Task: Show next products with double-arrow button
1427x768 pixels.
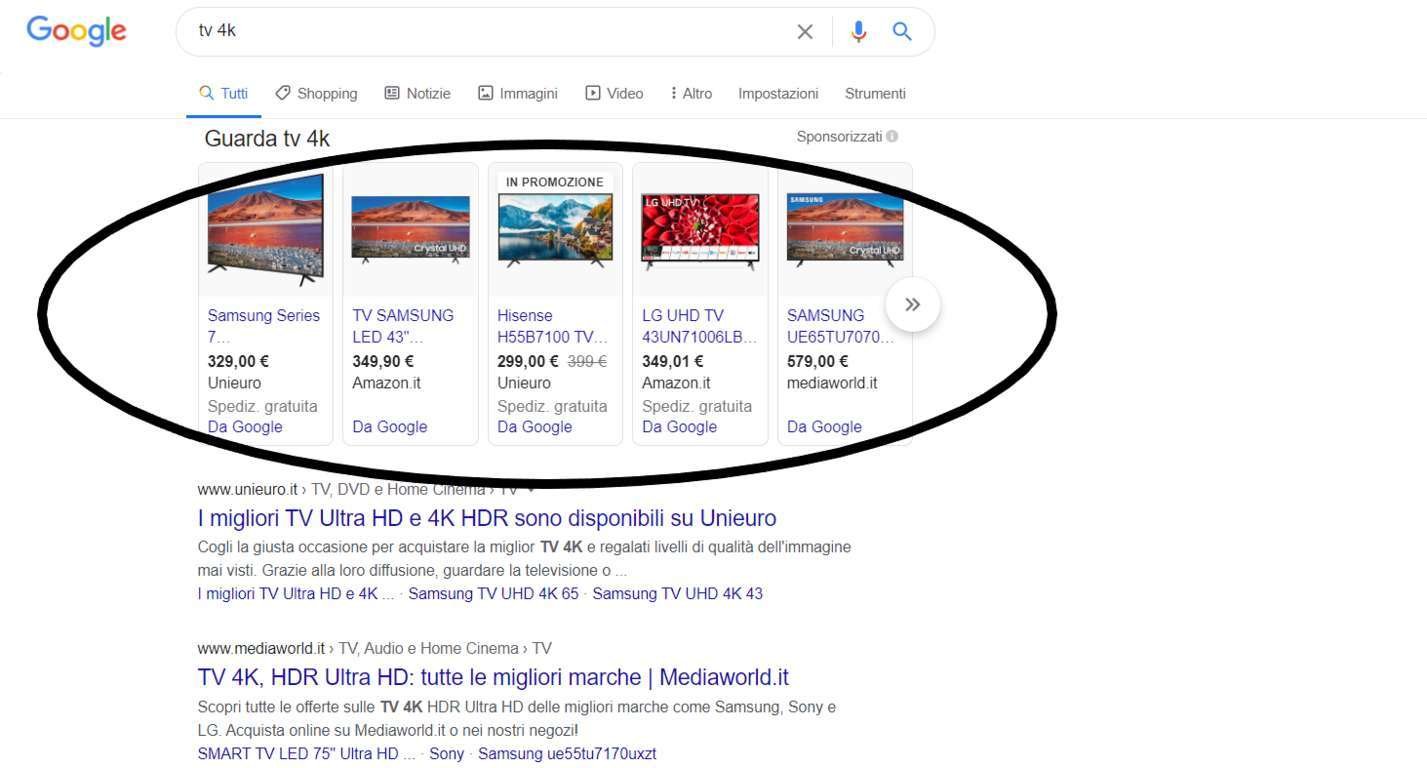Action: coord(912,305)
